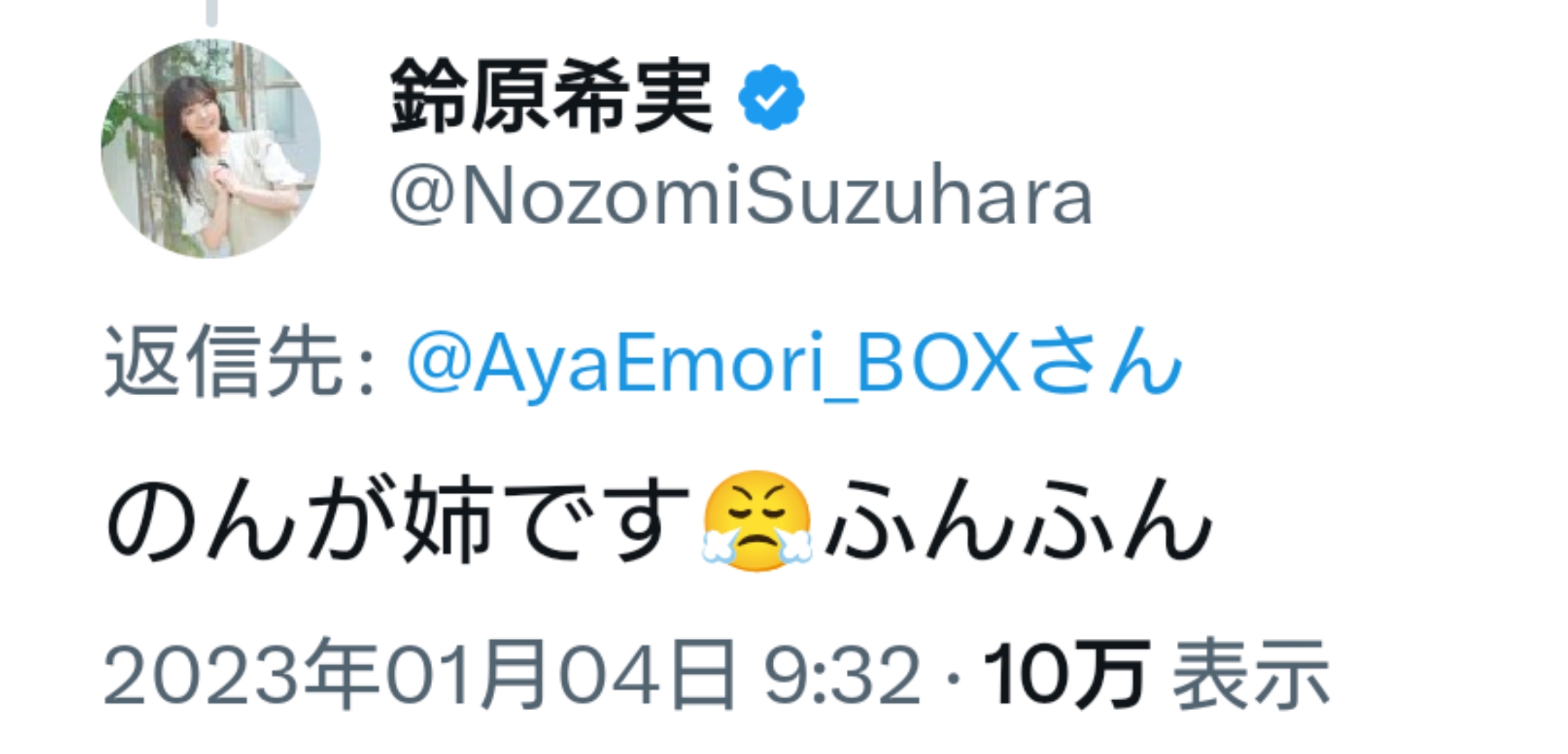Open the verified blue checkmark badge

pyautogui.click(x=771, y=96)
